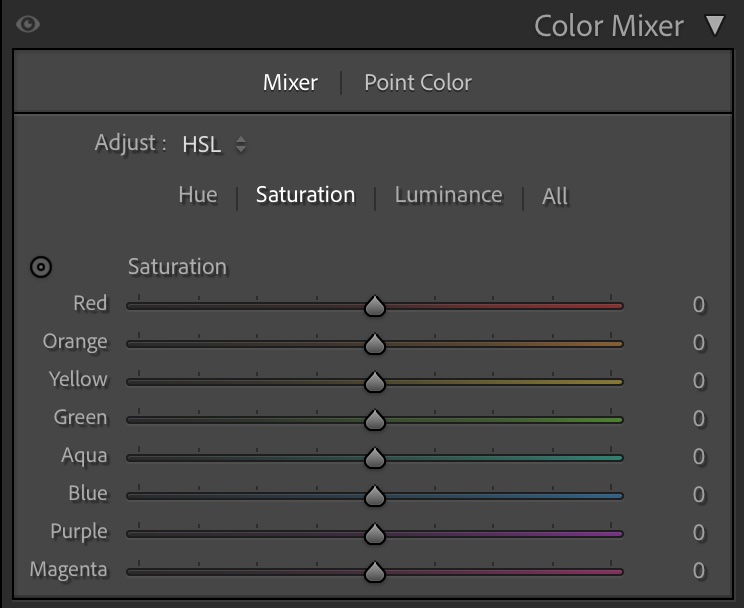Click the Green slider label
The image size is (744, 608).
click(81, 417)
